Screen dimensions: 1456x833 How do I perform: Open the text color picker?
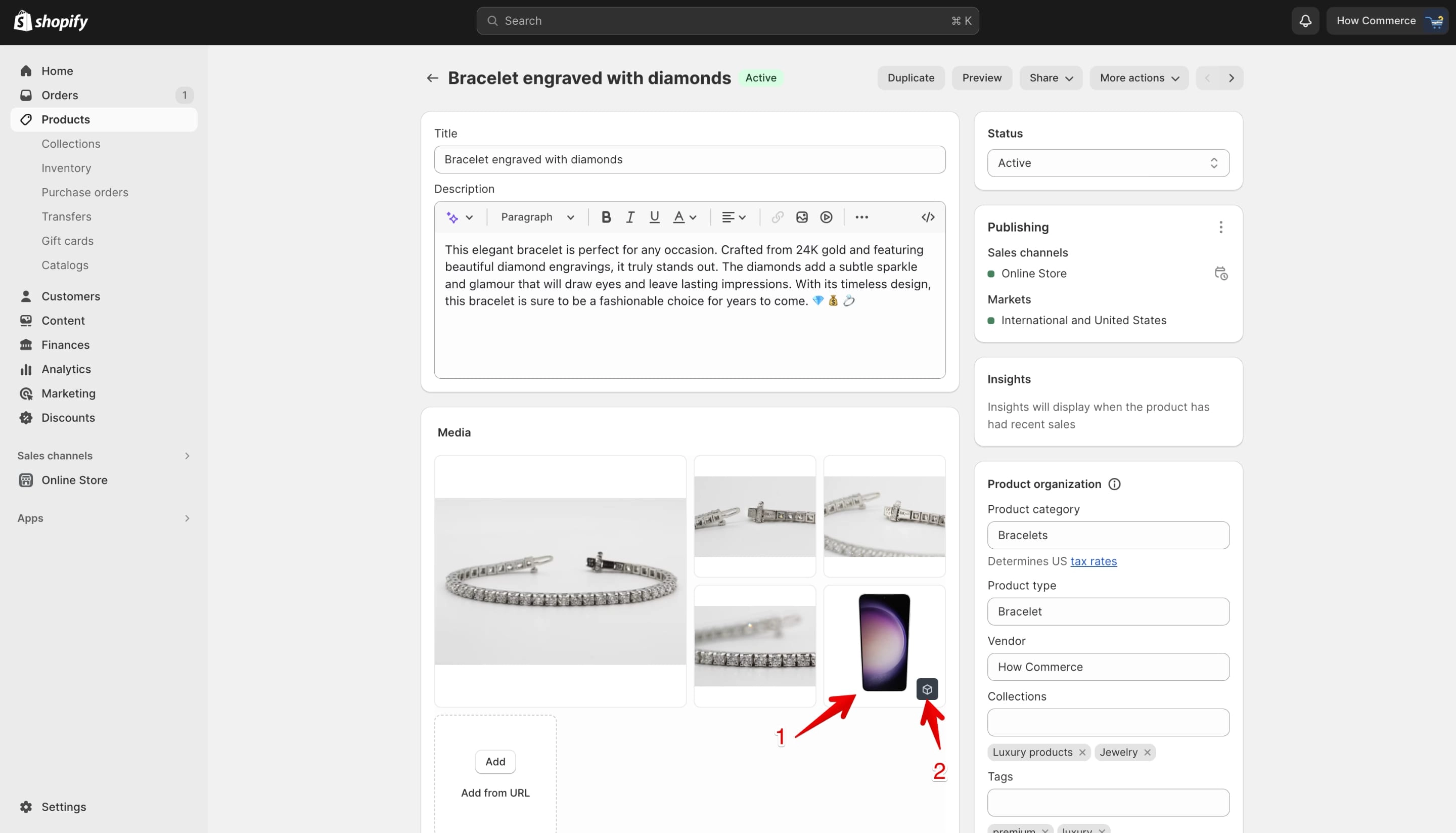click(x=685, y=217)
